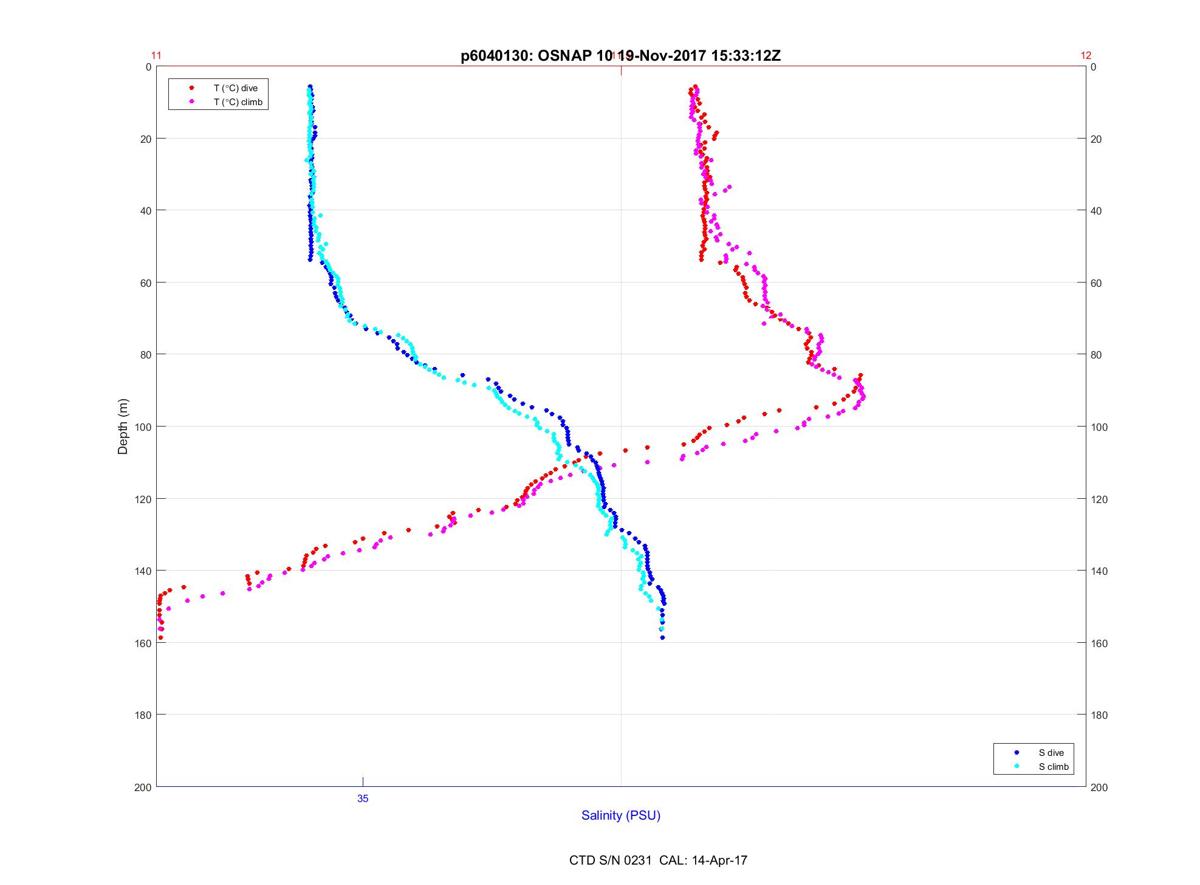The height and width of the screenshot is (885, 1200).
Task: Click depth tick '40' on the right axis
Action: [1098, 211]
